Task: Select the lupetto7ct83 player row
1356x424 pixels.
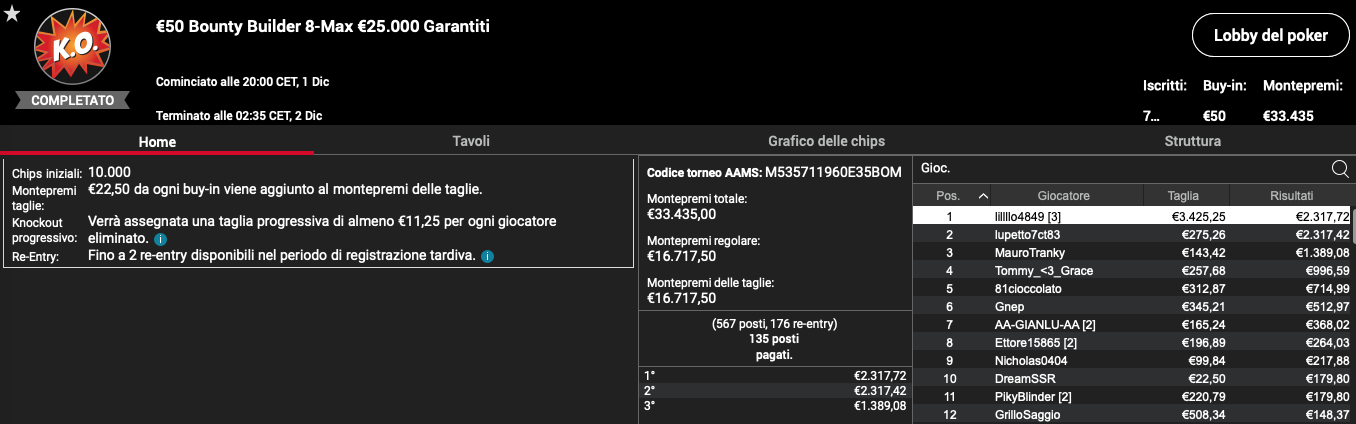Action: (x=1133, y=234)
